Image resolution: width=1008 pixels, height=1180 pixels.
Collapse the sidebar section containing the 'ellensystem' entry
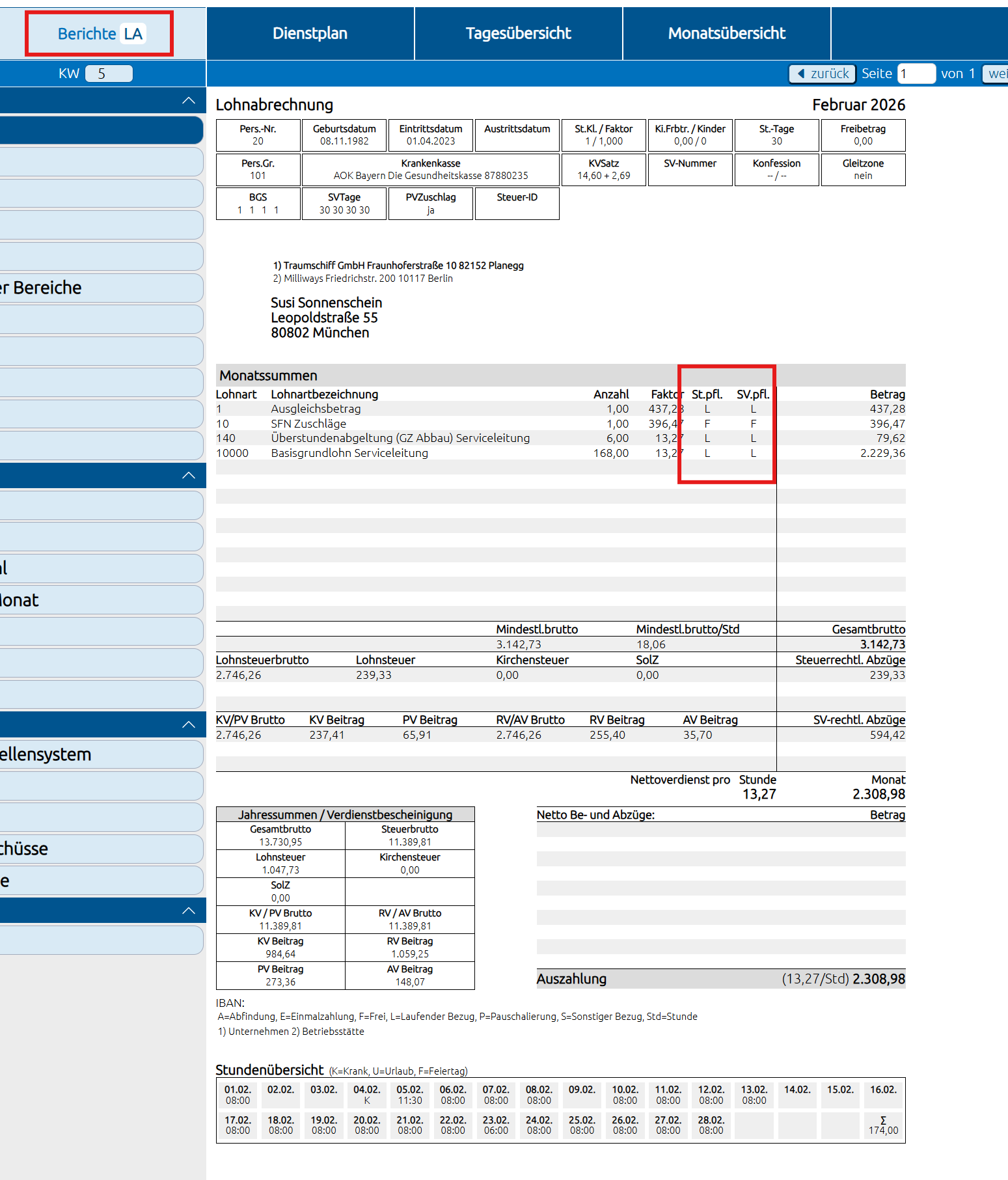[188, 725]
